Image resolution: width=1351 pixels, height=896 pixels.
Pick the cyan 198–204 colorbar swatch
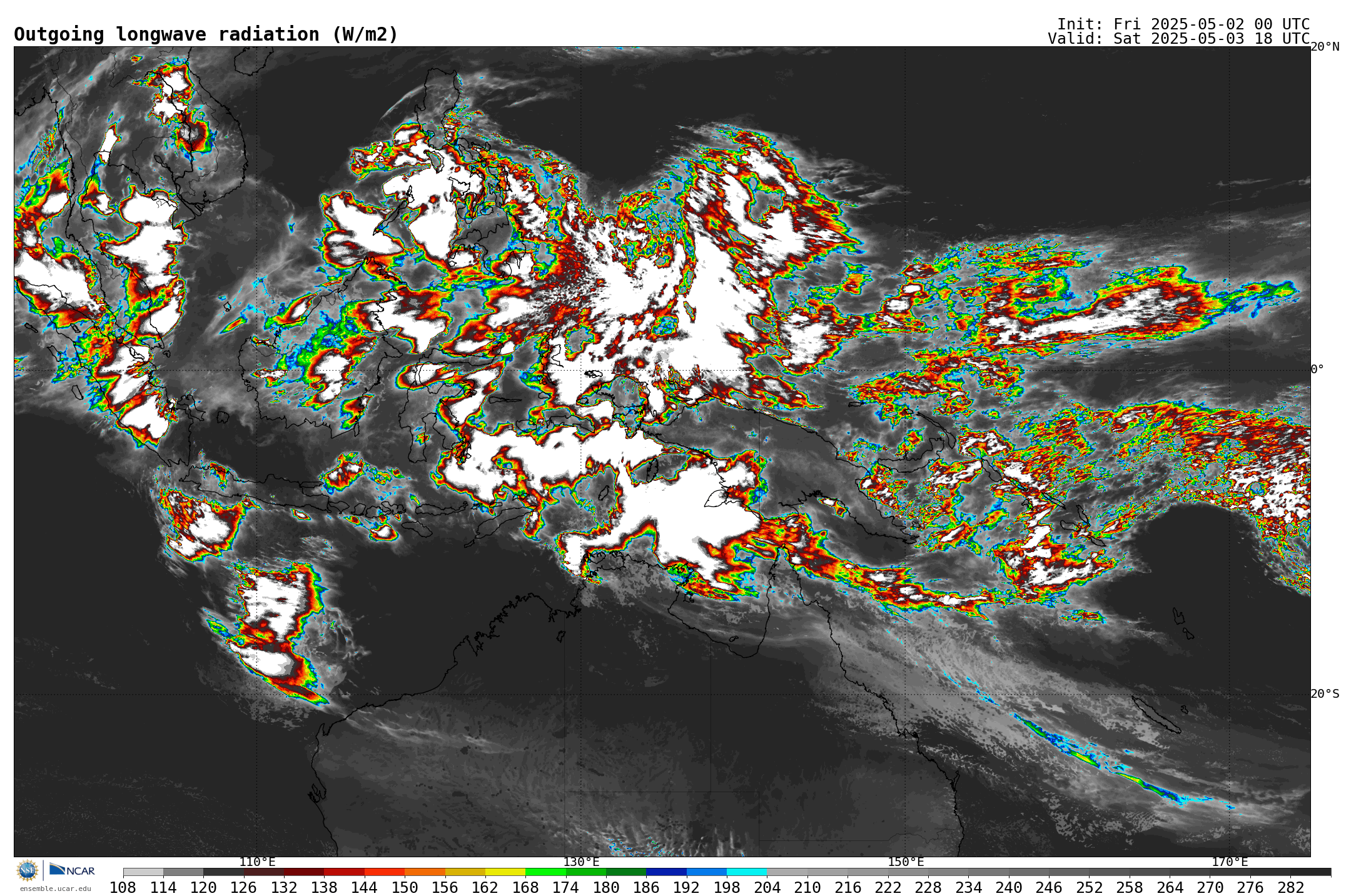[x=747, y=872]
